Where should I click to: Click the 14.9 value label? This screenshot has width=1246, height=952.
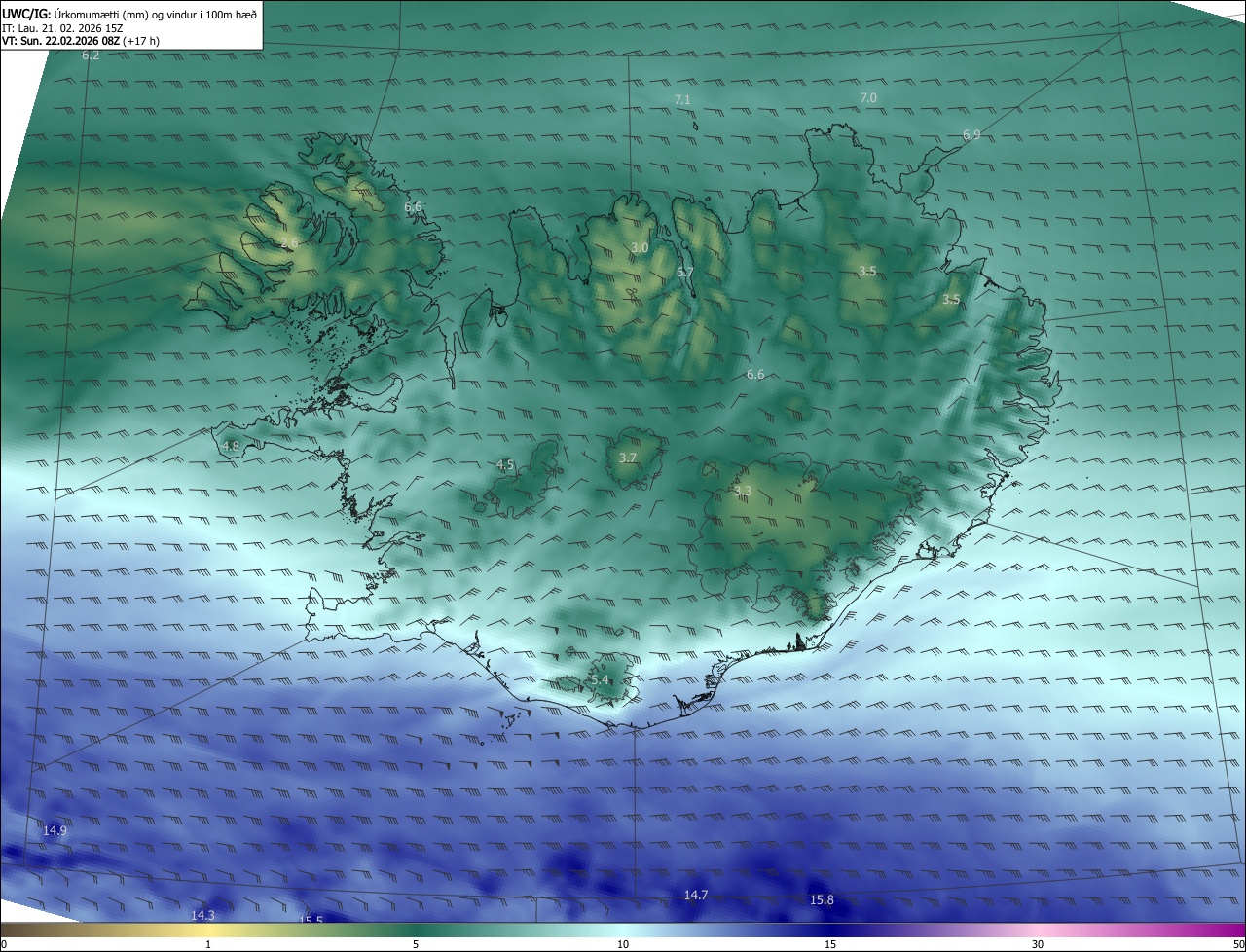pyautogui.click(x=55, y=830)
